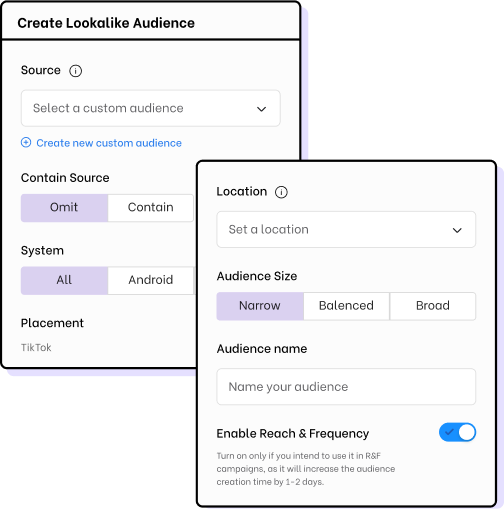The image size is (504, 509).
Task: Select Android under System
Action: (151, 280)
